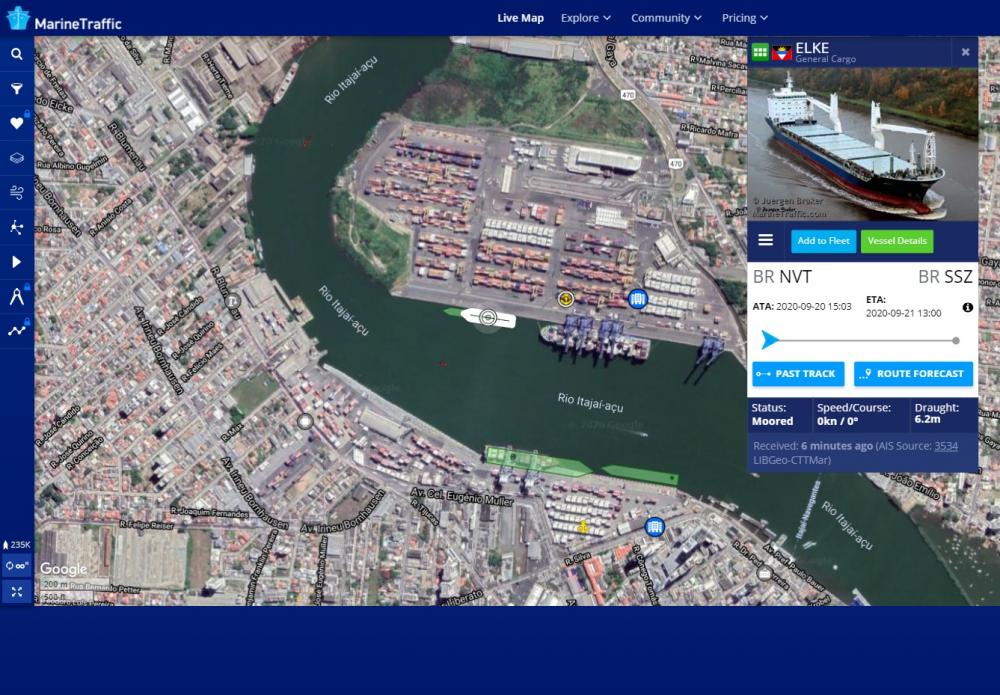Start the playback triangle icon in sidebar
Image resolution: width=1000 pixels, height=695 pixels.
click(x=17, y=262)
